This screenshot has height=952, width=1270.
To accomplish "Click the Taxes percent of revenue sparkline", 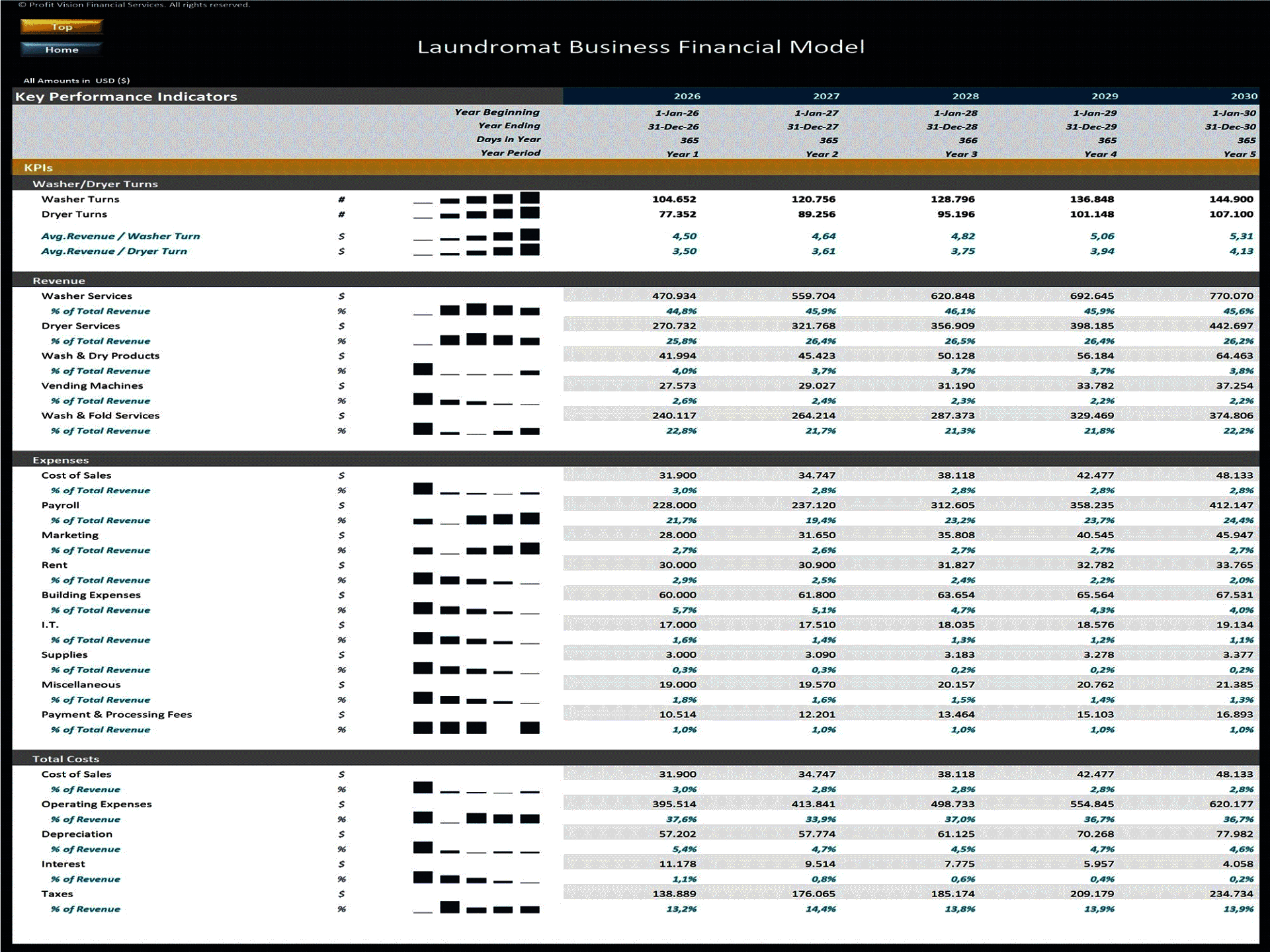I will [x=476, y=908].
